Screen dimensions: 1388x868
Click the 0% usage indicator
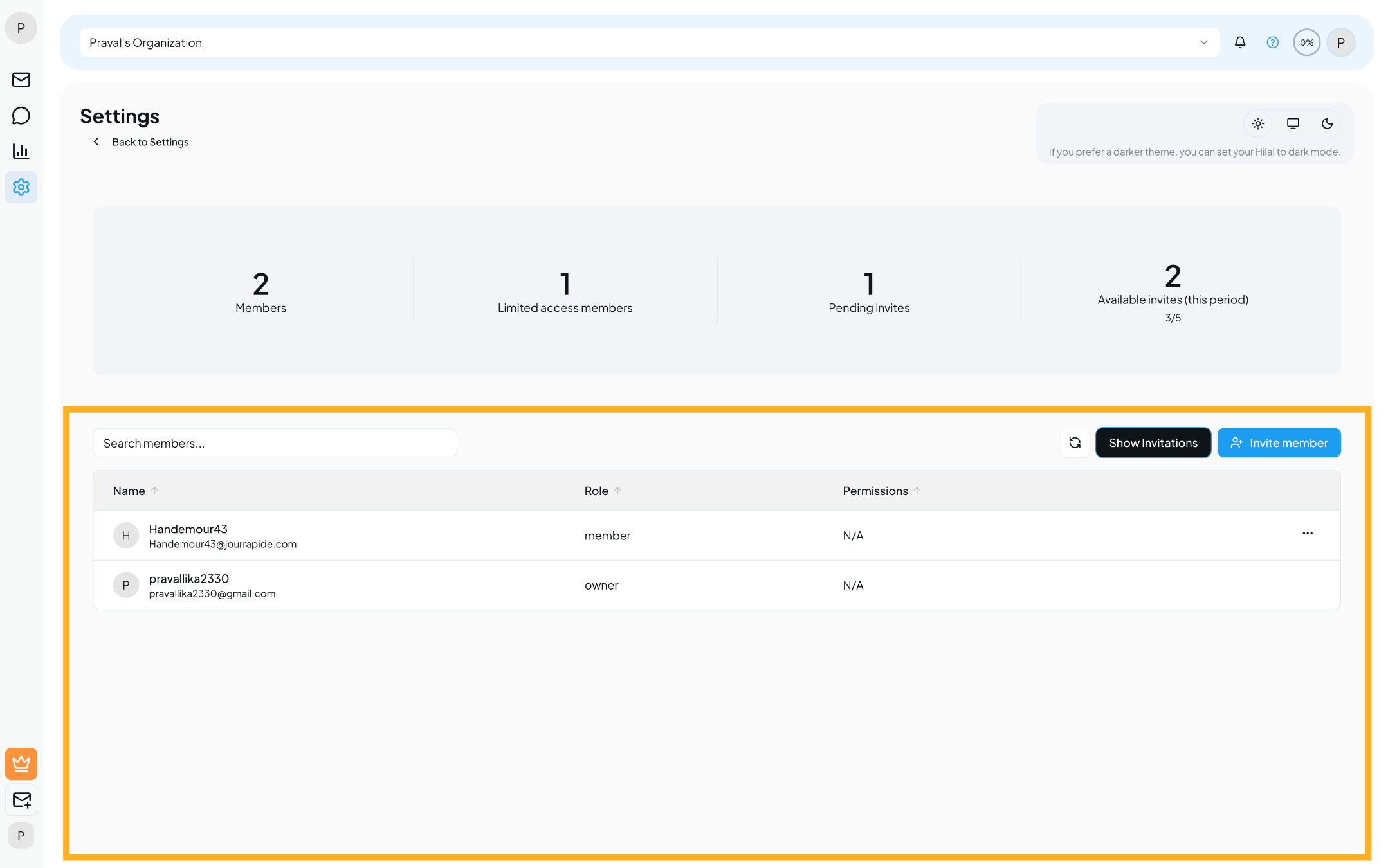click(x=1306, y=42)
